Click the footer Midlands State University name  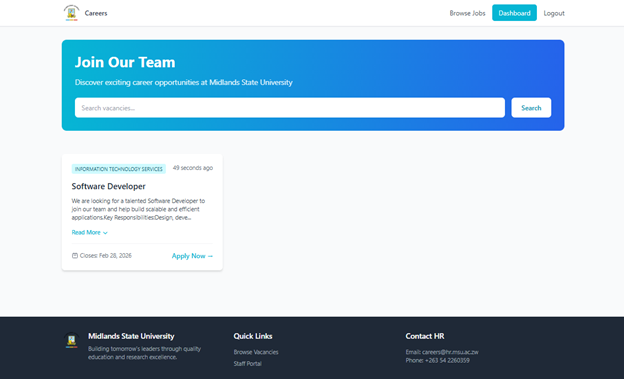131,336
